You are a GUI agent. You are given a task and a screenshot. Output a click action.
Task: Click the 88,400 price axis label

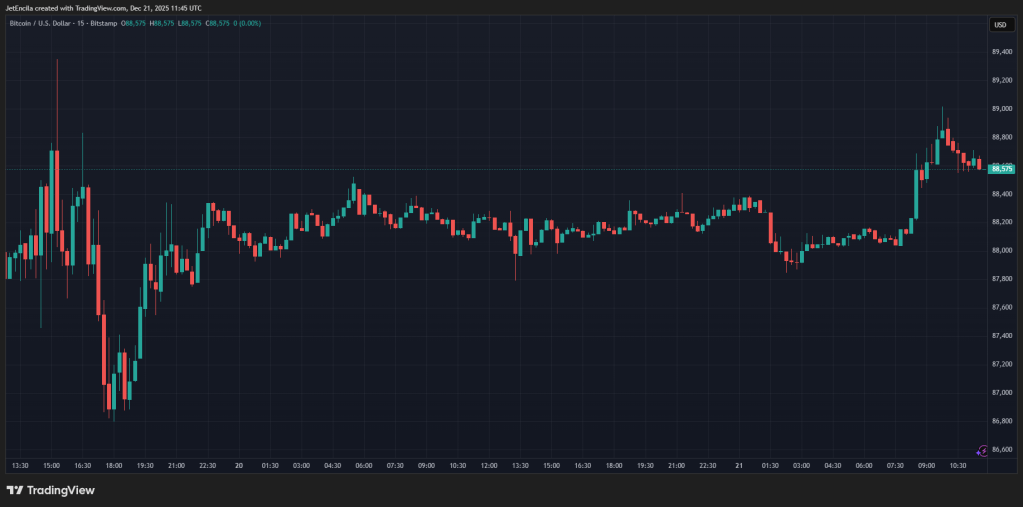(1001, 194)
